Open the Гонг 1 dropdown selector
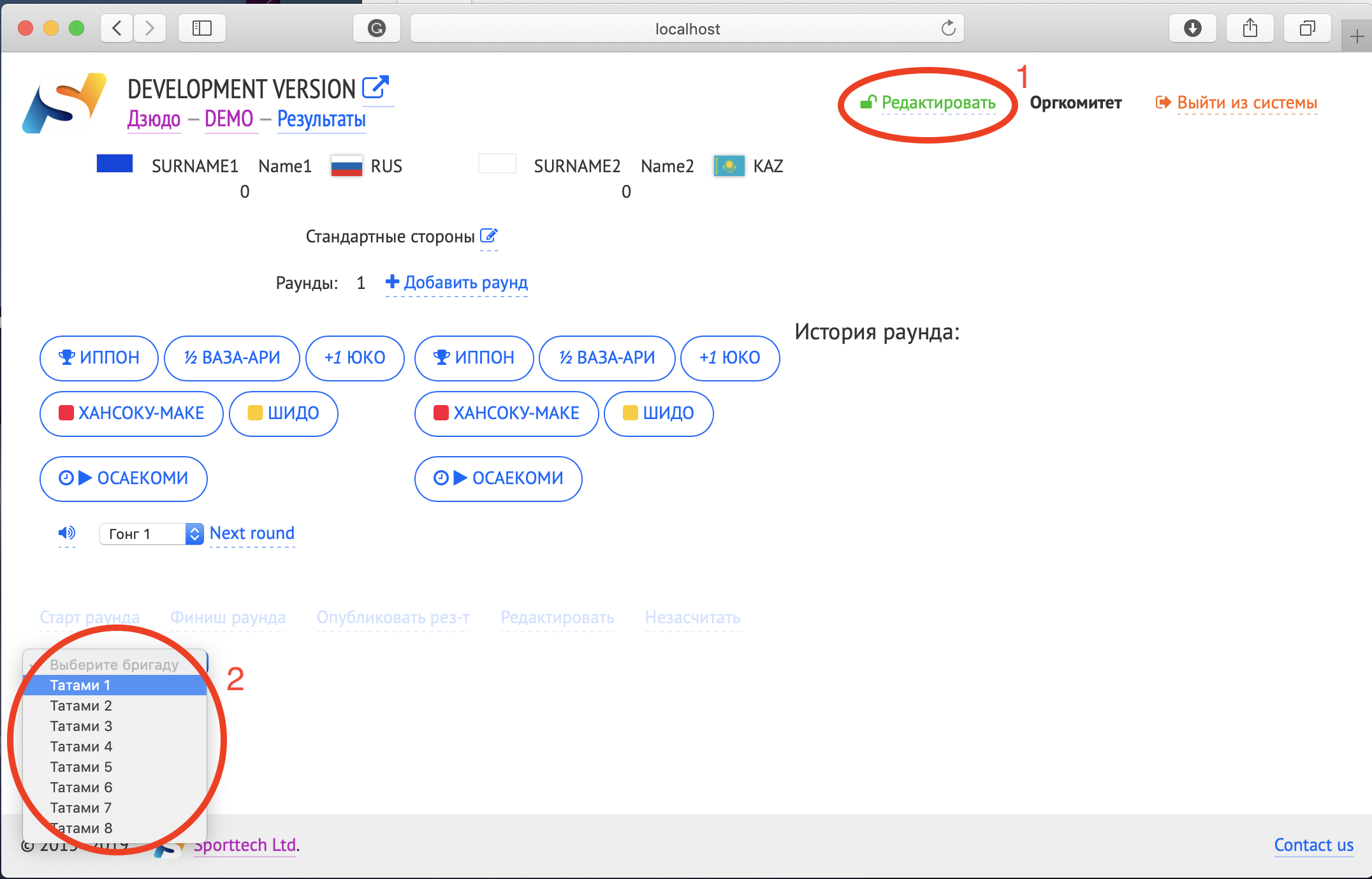 151,533
